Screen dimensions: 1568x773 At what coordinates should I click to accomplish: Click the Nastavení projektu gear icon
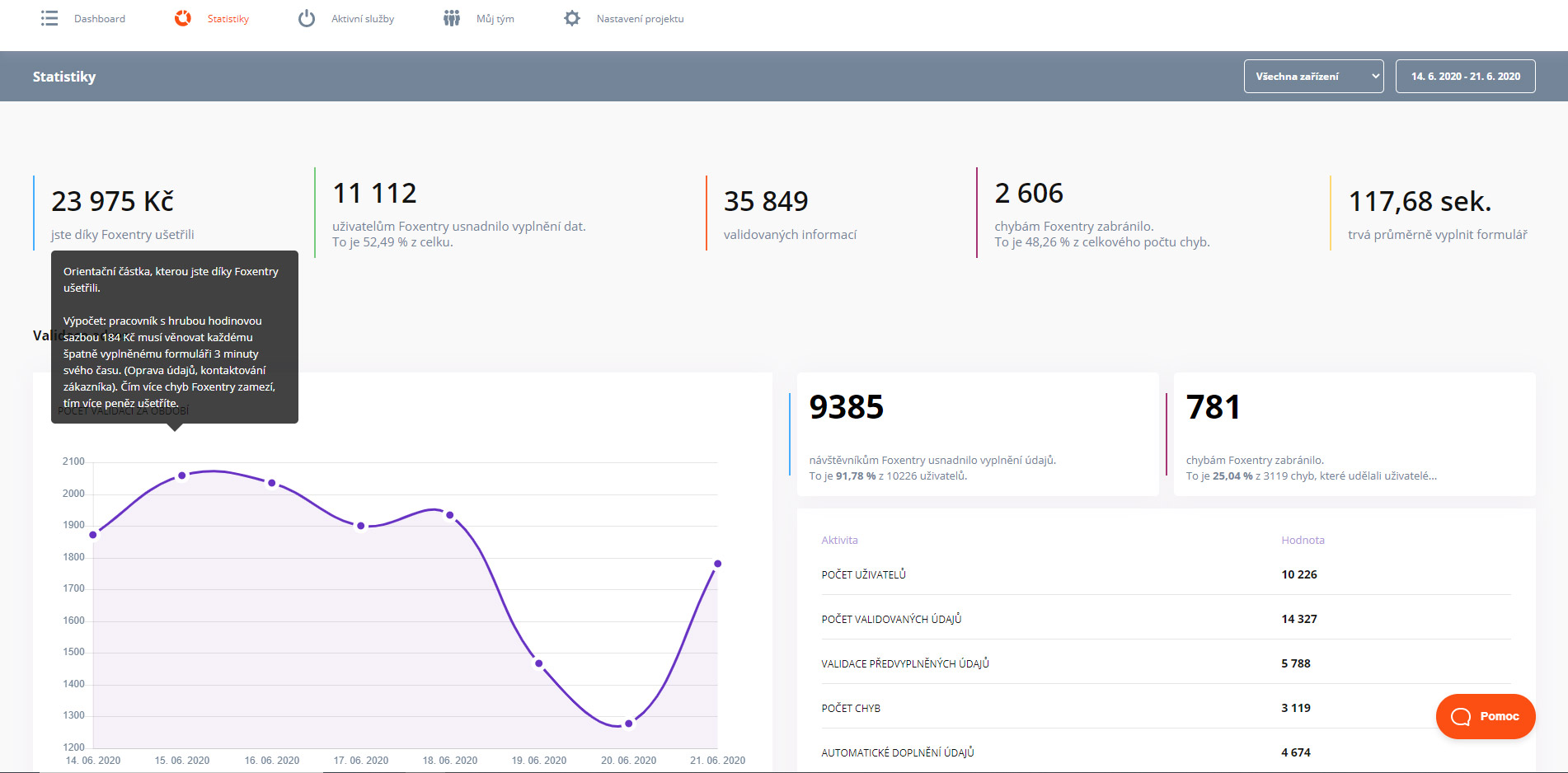click(572, 18)
